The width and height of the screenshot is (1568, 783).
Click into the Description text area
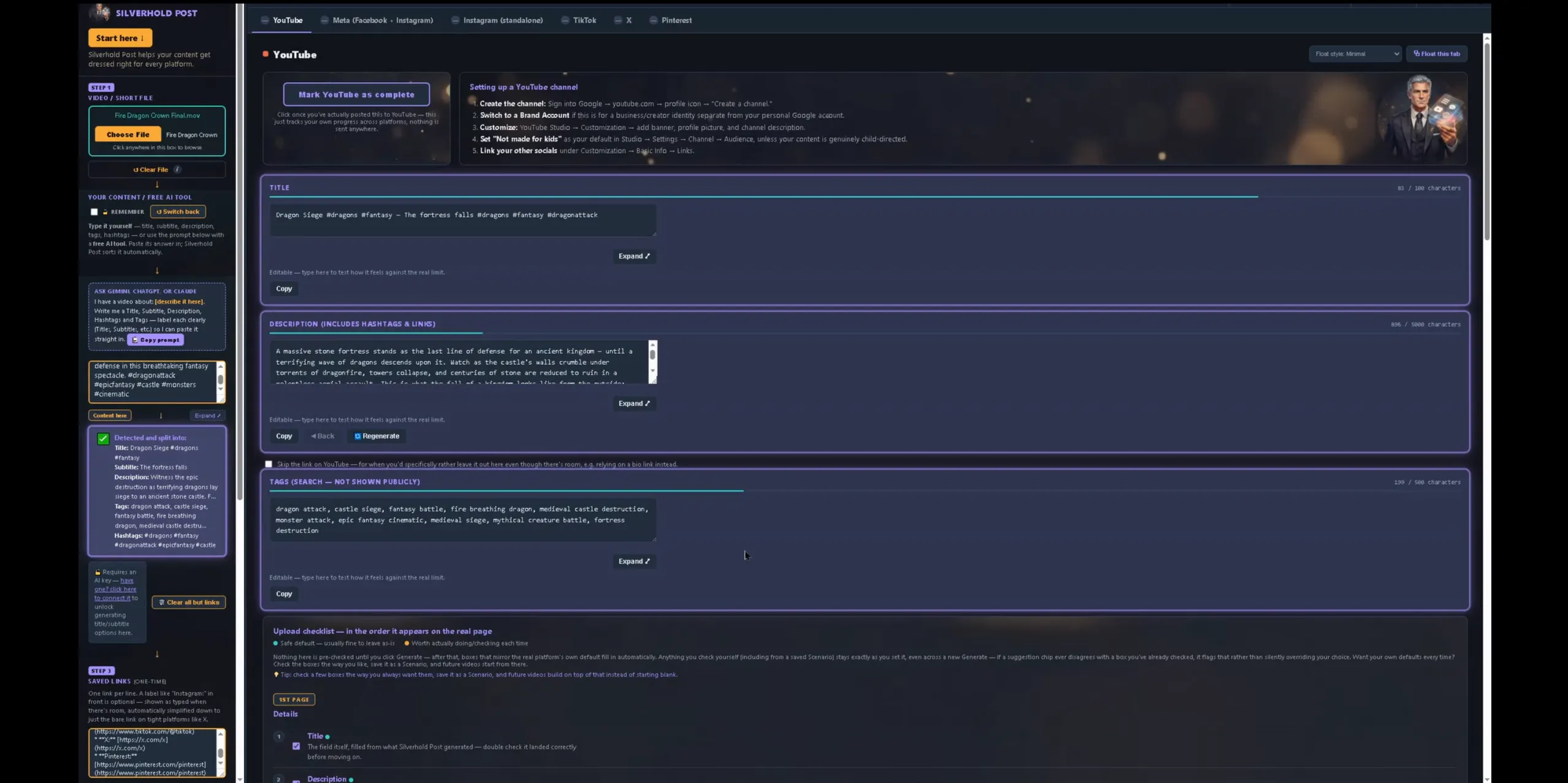point(459,362)
